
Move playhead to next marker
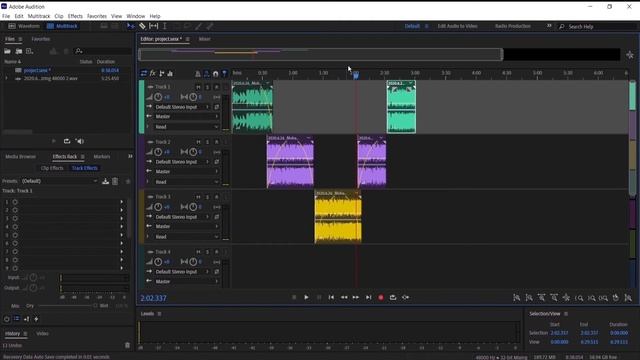pos(369,298)
